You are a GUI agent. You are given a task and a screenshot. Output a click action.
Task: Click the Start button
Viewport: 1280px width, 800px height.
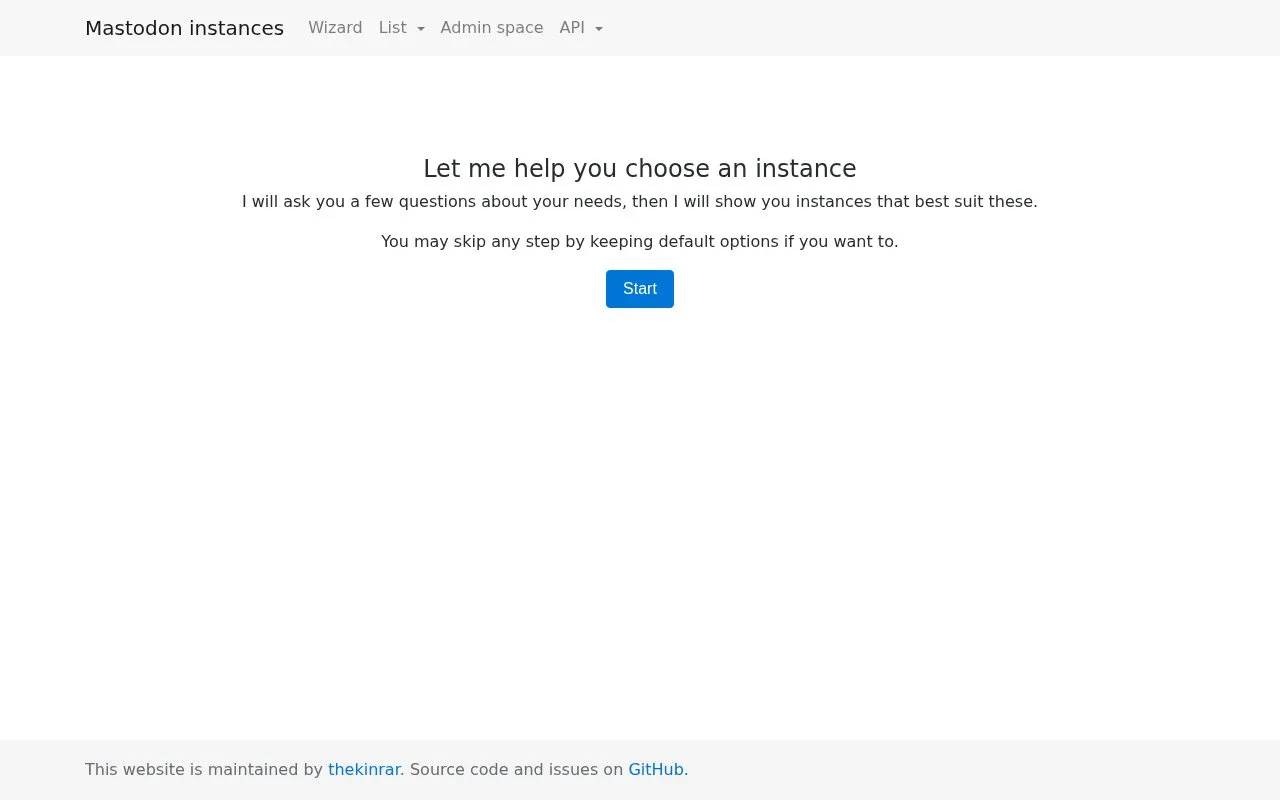pos(640,289)
